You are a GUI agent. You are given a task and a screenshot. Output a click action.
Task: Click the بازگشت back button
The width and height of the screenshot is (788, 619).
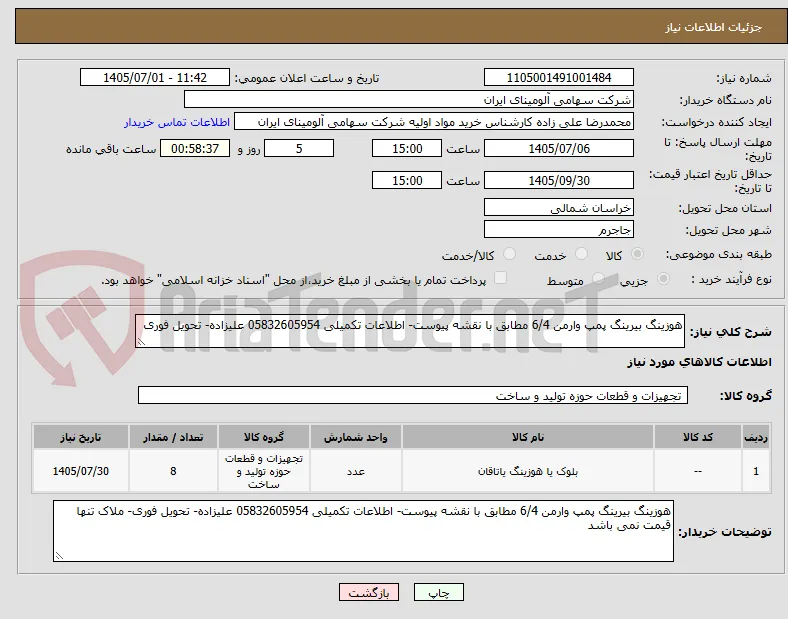[369, 592]
